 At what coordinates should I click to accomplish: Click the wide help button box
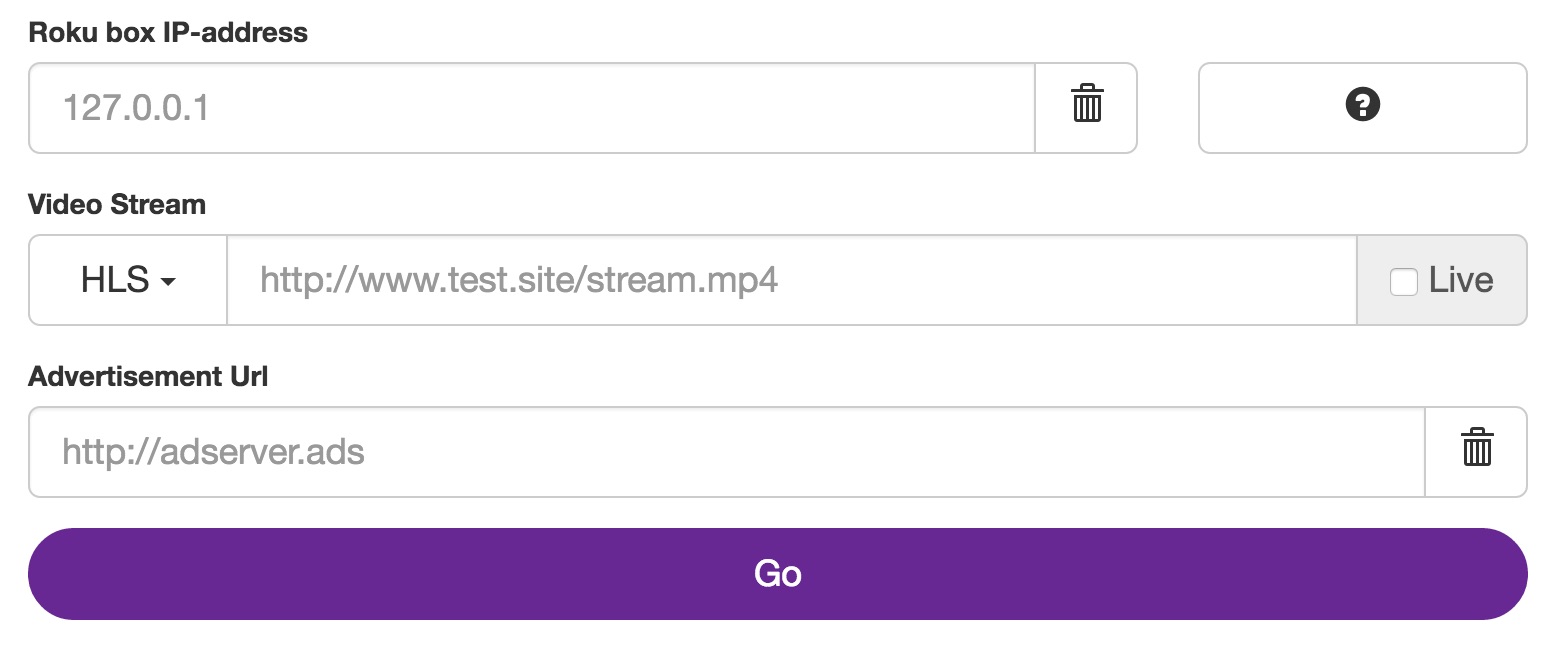point(1363,108)
